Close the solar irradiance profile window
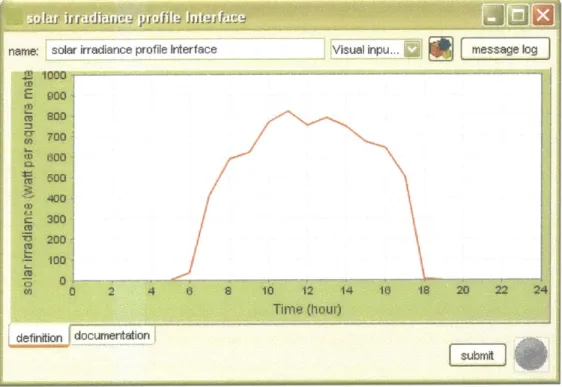Screen dimensions: 562x387 pyautogui.click(x=543, y=15)
